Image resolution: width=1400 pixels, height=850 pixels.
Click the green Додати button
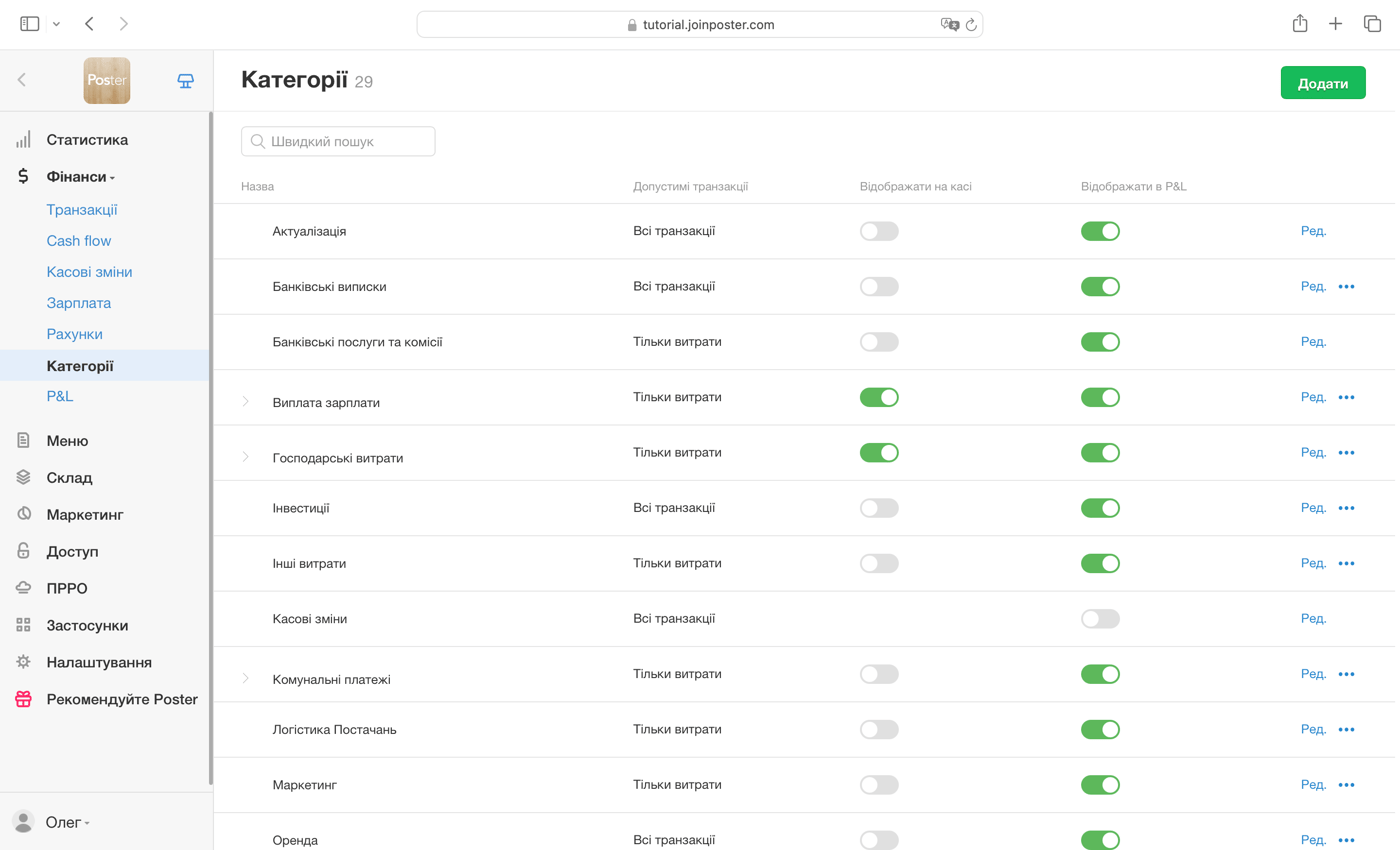point(1323,83)
